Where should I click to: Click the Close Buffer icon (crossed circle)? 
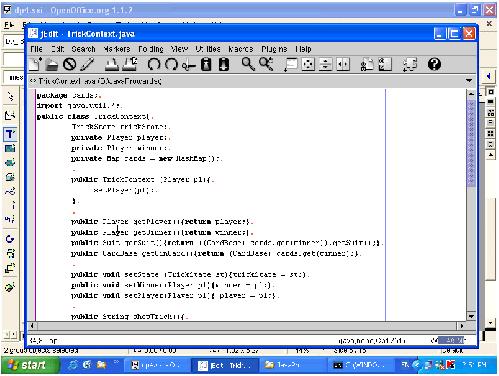click(x=69, y=64)
